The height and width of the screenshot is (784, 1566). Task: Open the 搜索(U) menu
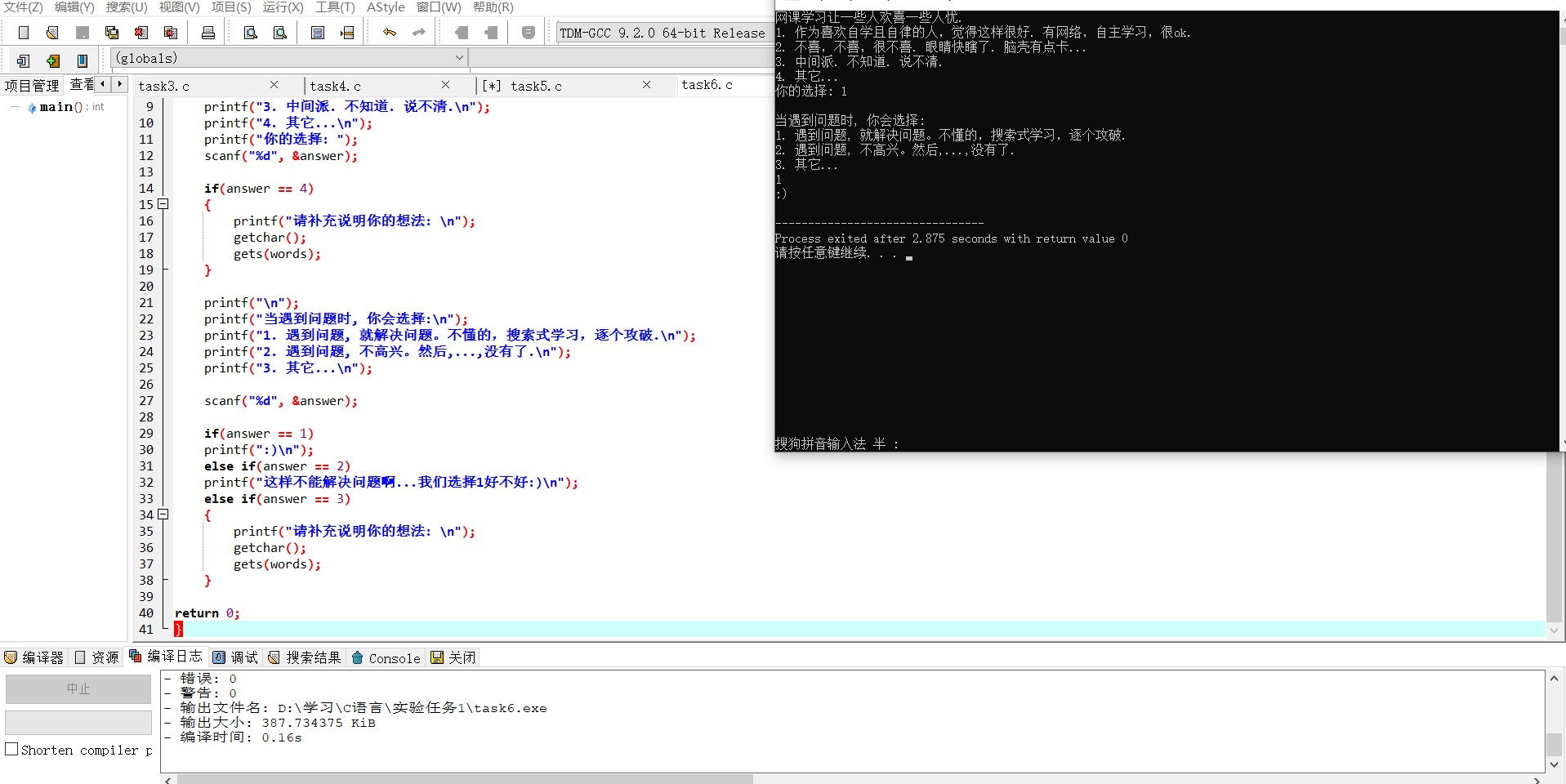(127, 7)
